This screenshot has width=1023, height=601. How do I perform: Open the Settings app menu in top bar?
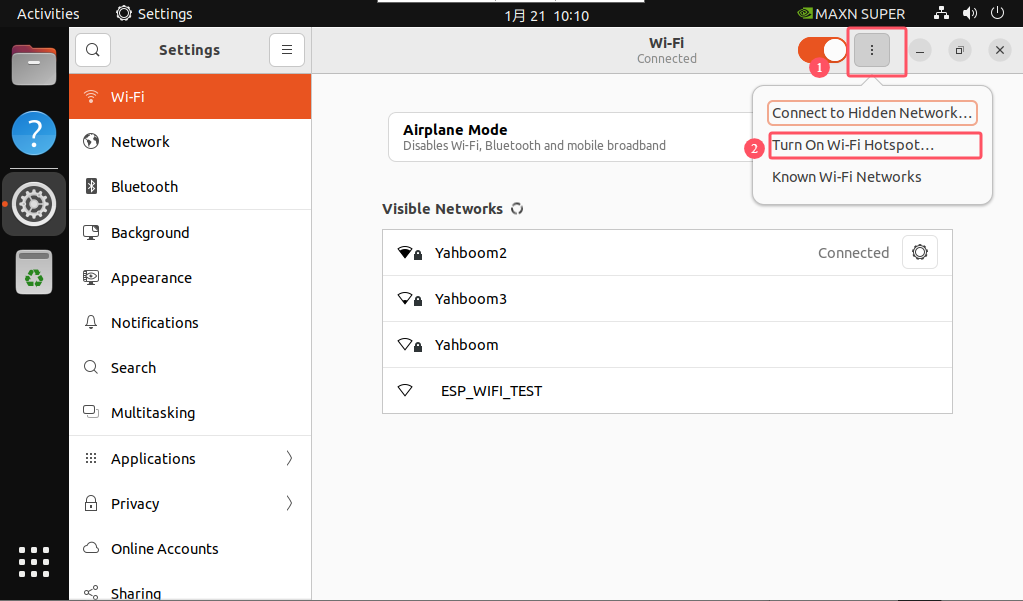click(x=154, y=14)
